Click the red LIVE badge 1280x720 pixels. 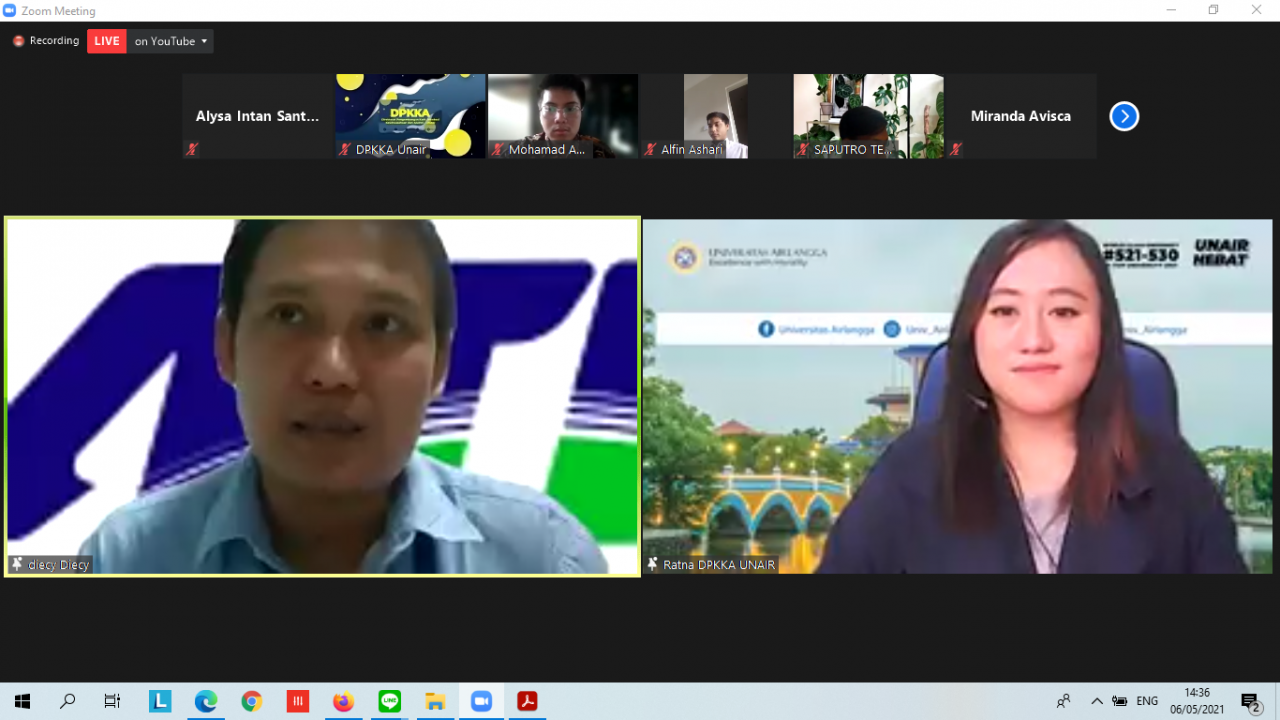[107, 41]
